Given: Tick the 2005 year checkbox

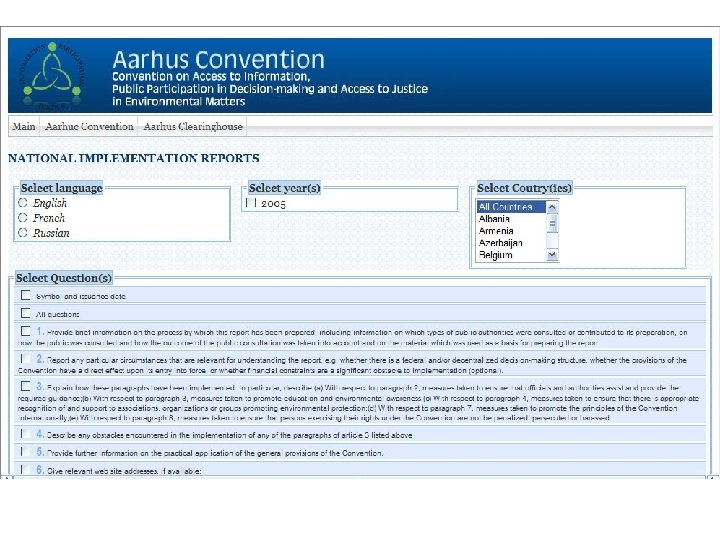Looking at the screenshot, I should click(x=251, y=202).
